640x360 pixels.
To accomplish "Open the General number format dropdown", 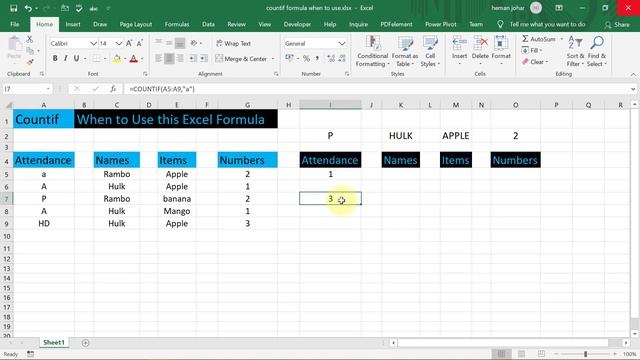I will (x=342, y=43).
